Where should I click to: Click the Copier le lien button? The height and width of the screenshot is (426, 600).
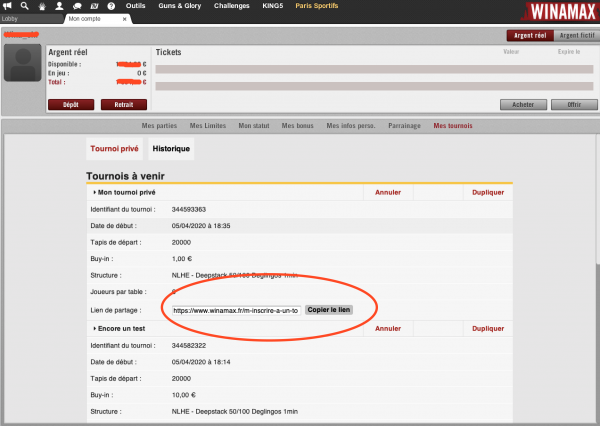pyautogui.click(x=329, y=310)
